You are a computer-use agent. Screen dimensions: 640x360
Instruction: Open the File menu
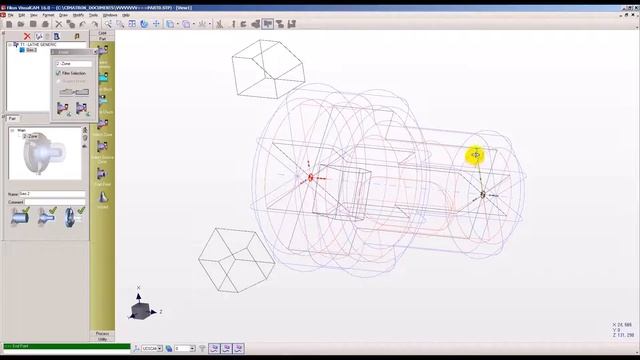11,15
